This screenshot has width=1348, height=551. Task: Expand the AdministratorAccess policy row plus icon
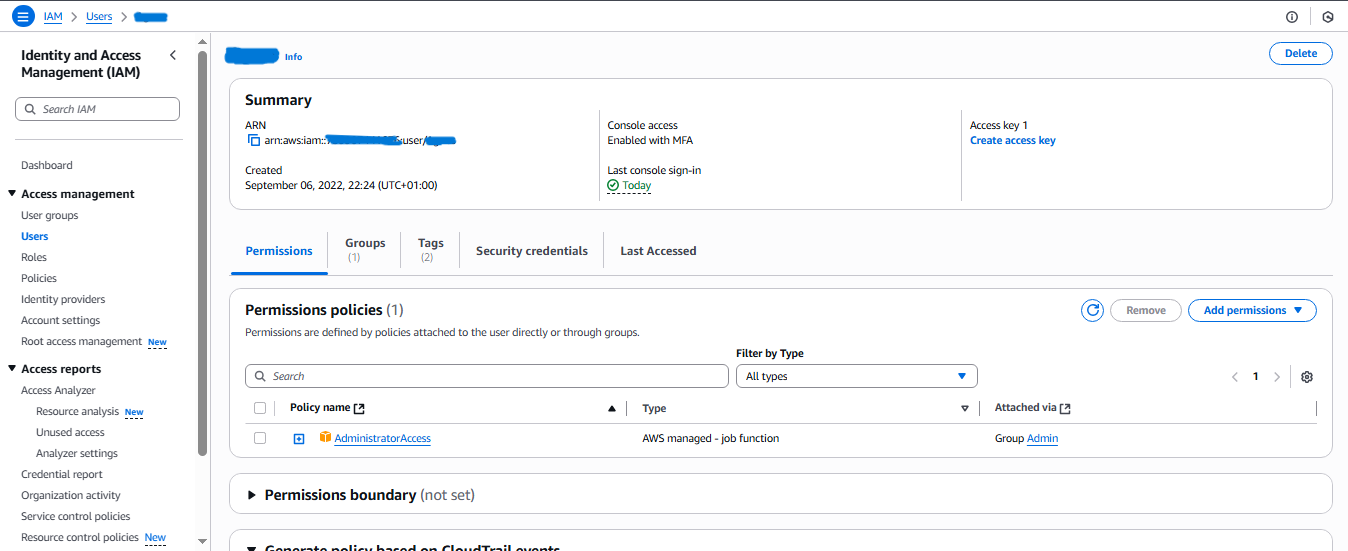pos(298,439)
